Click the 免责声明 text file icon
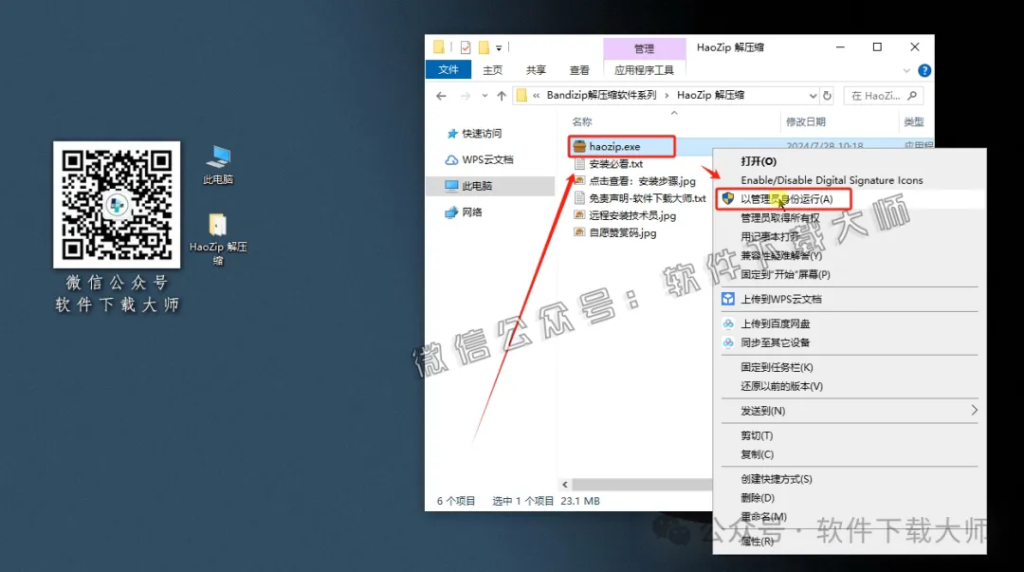Viewport: 1024px width, 572px height. pos(579,198)
